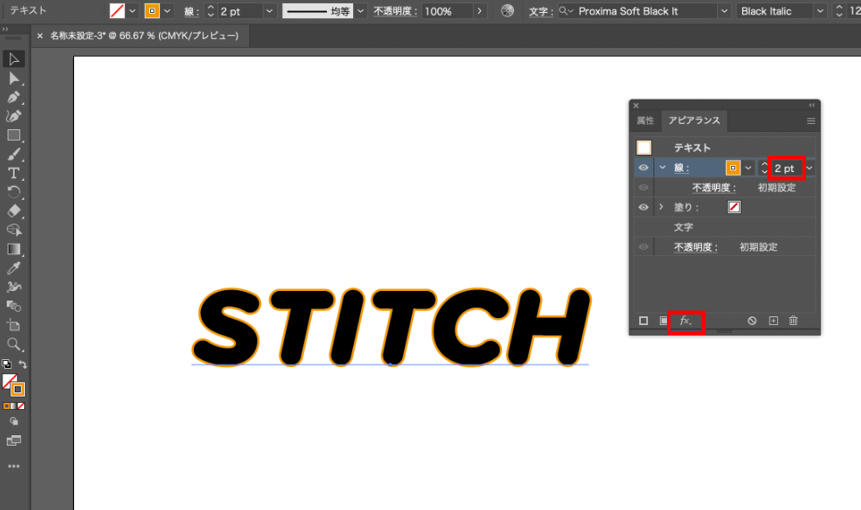861x510 pixels.
Task: Select the Direct Selection tool
Action: click(x=14, y=79)
